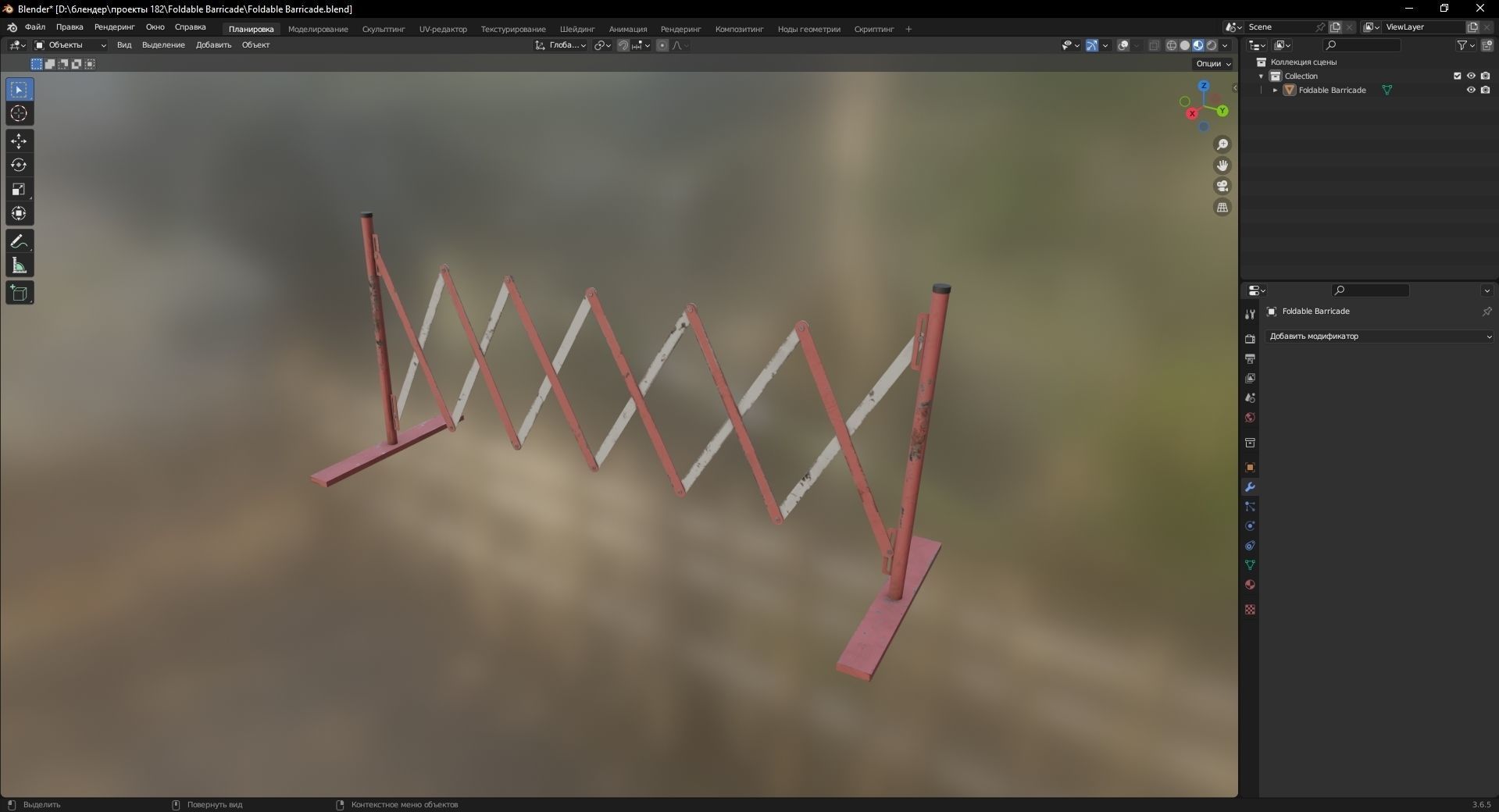The width and height of the screenshot is (1499, 812).
Task: Open the Object Data properties tab
Action: pos(1250,565)
